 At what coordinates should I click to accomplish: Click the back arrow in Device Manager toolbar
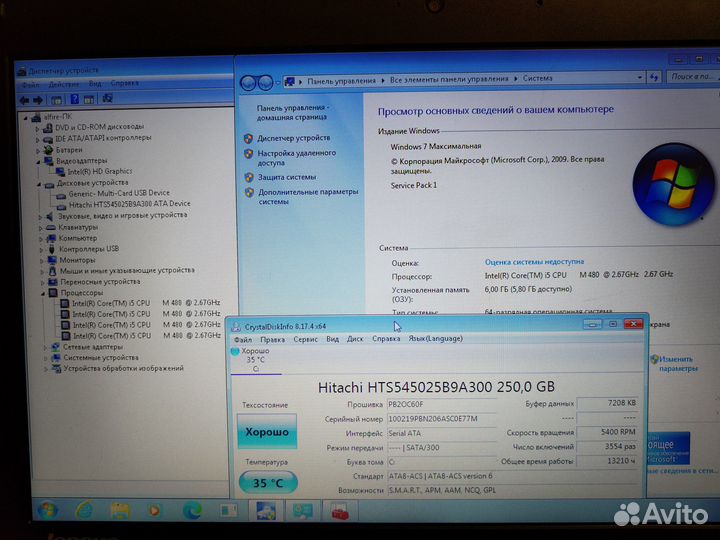pyautogui.click(x=24, y=98)
